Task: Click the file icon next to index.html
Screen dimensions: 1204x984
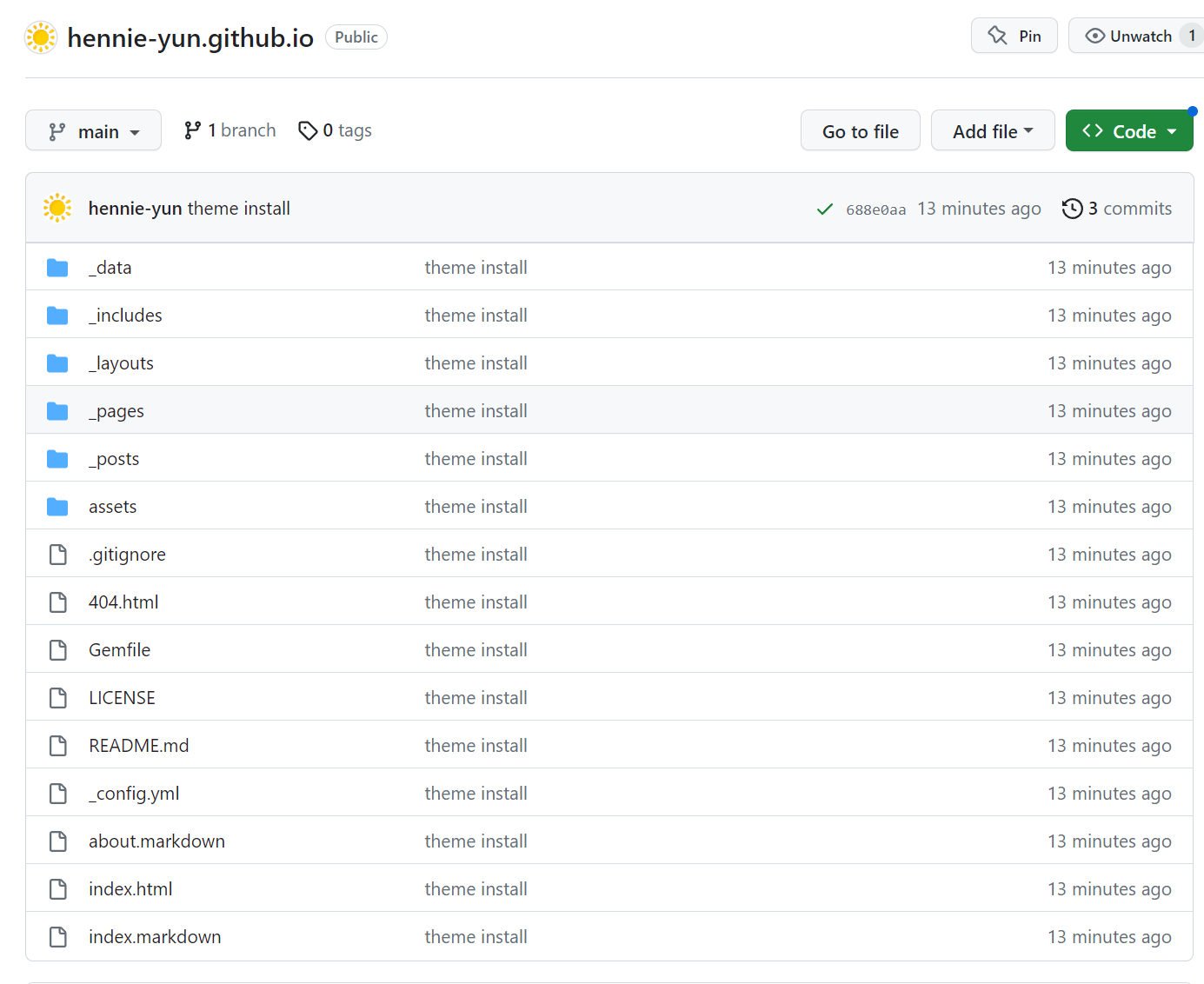Action: (58, 889)
